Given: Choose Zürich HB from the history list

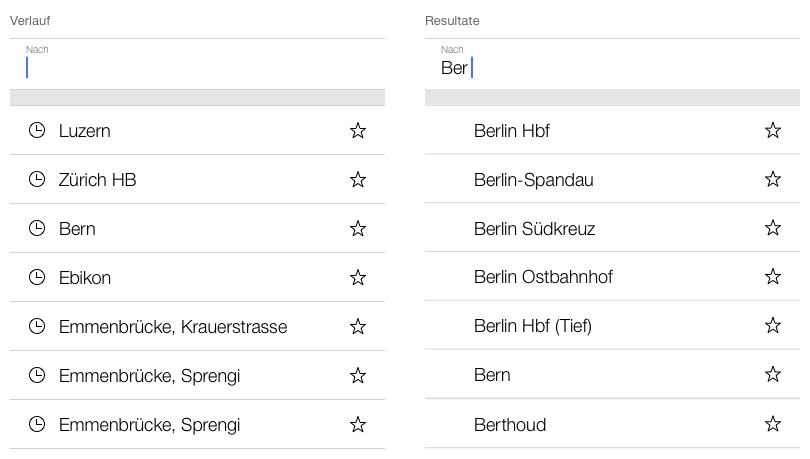Looking at the screenshot, I should click(97, 180).
